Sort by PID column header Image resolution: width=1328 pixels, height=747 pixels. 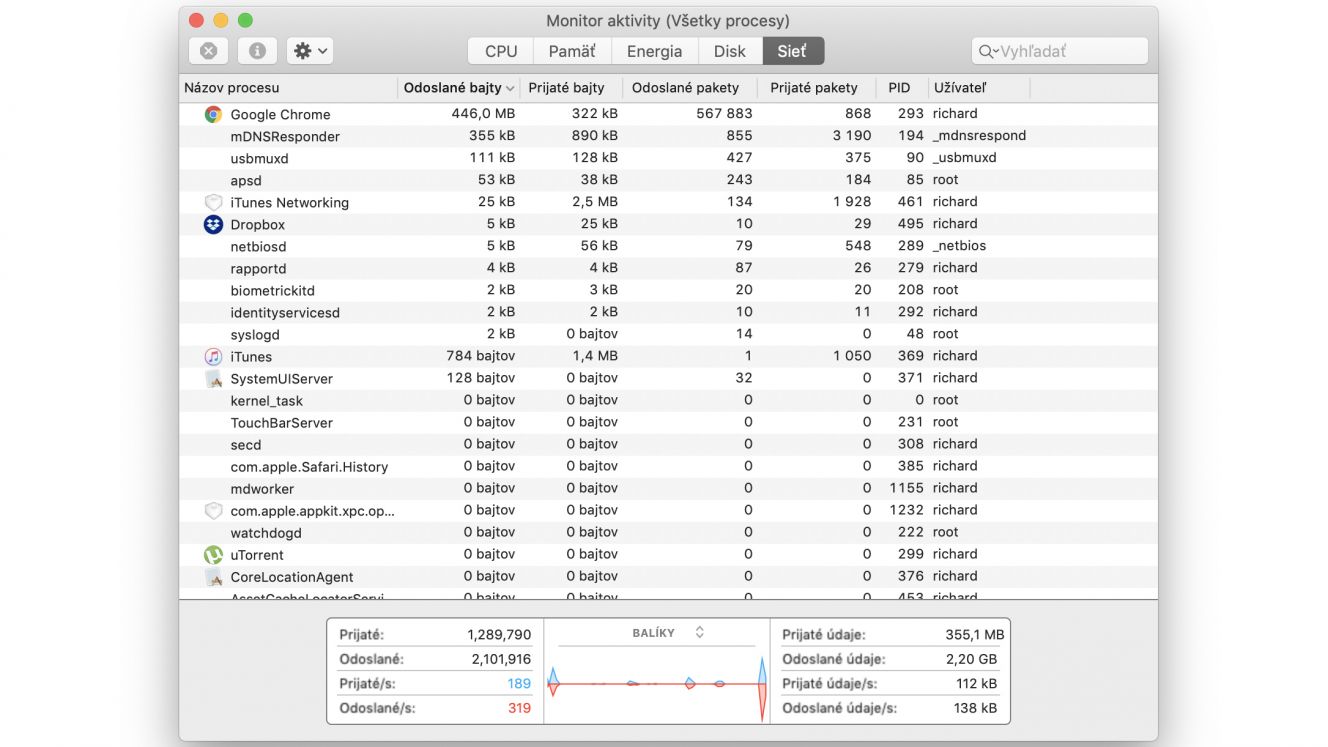[901, 88]
